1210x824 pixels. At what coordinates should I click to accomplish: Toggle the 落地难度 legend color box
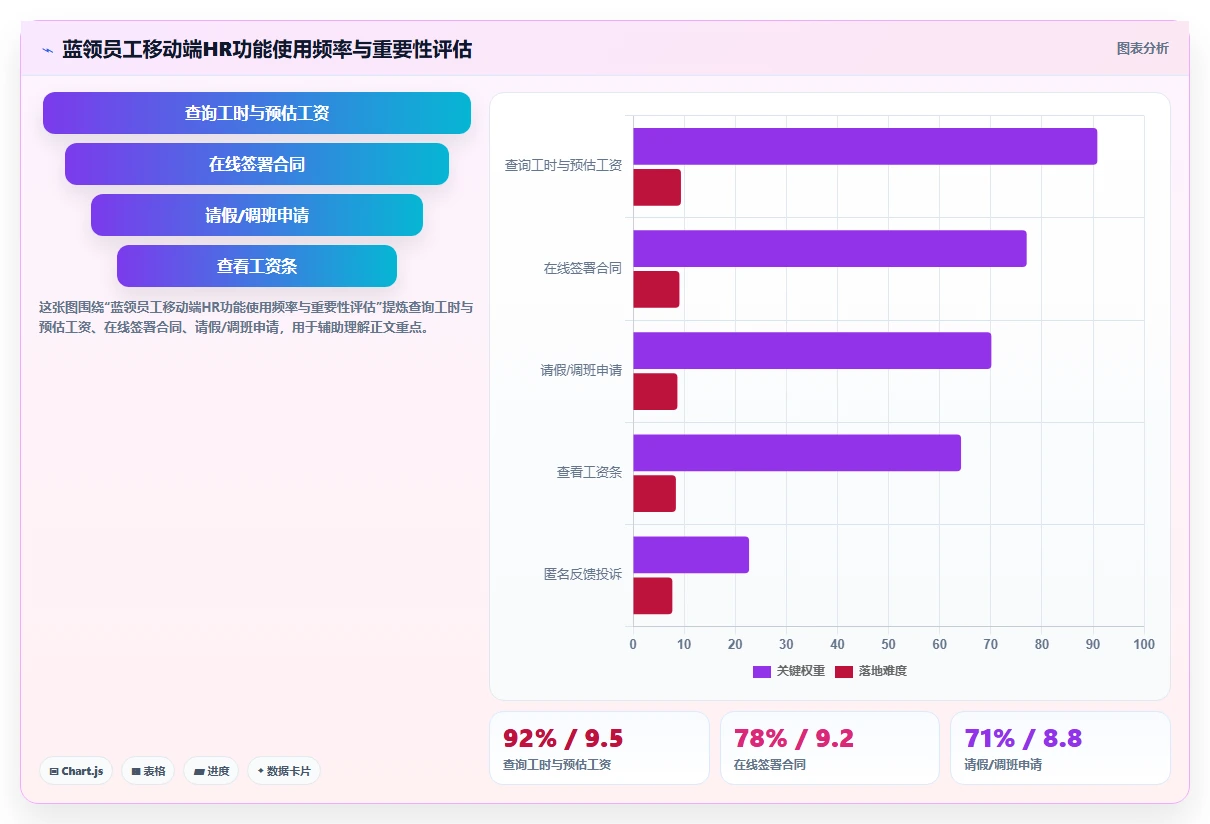coord(844,671)
